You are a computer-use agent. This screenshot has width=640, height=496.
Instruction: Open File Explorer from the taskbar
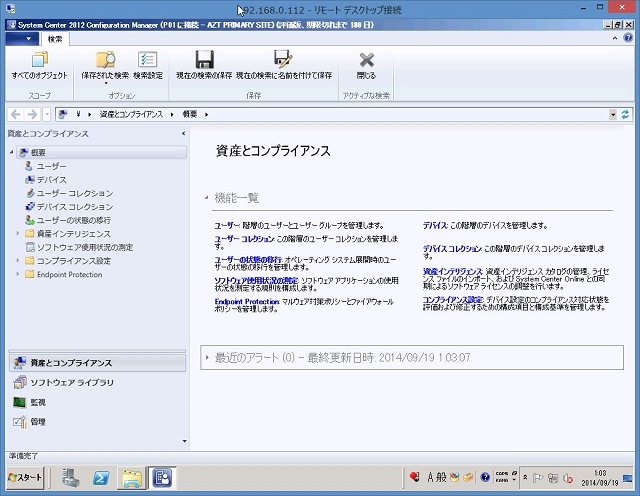pos(132,478)
